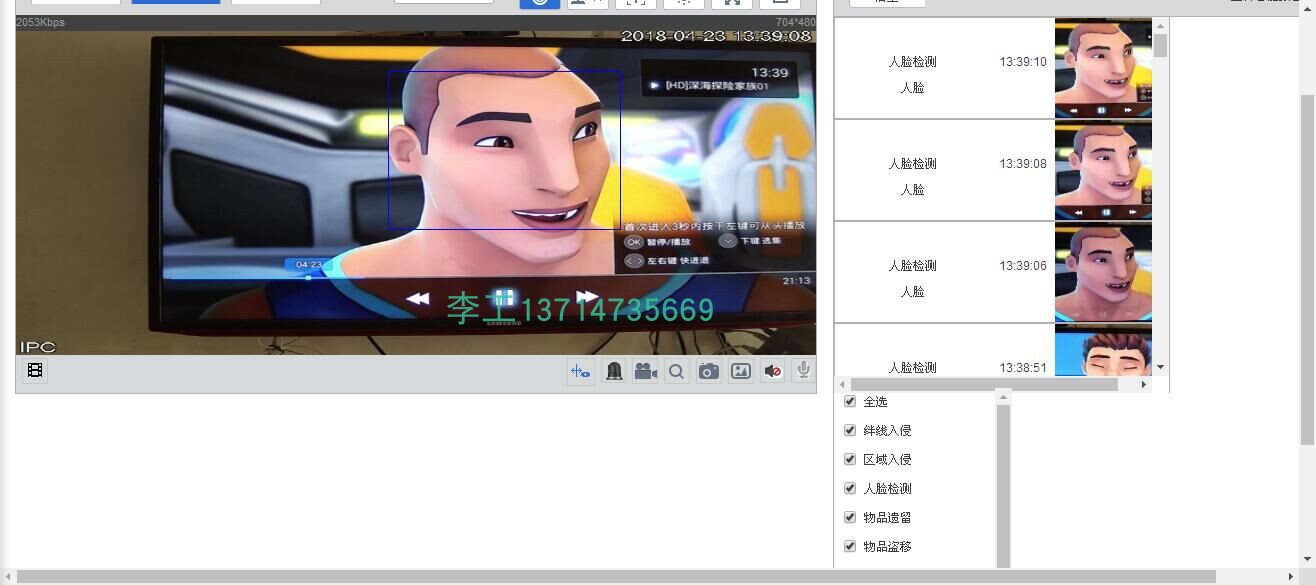This screenshot has height=585, width=1316.
Task: Uncheck the 物品遗留 checkbox
Action: point(850,517)
